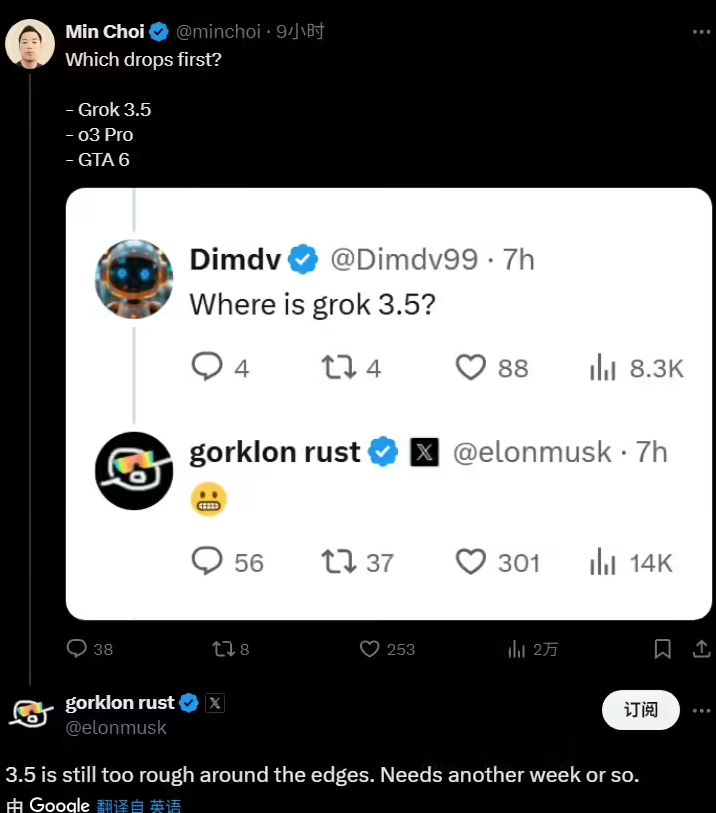This screenshot has width=716, height=813.
Task: Open the @minchoi handle link
Action: (x=219, y=32)
